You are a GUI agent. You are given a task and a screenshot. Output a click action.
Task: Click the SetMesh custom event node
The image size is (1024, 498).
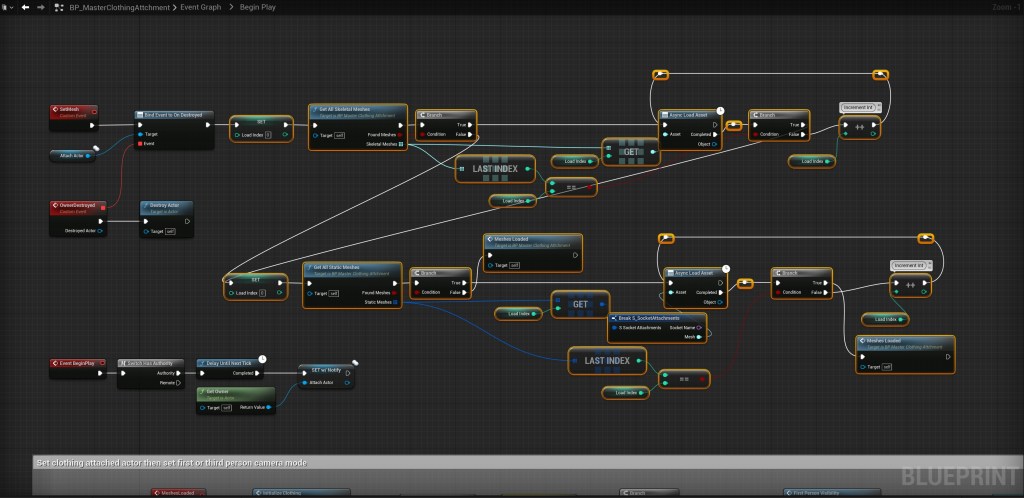tap(74, 109)
